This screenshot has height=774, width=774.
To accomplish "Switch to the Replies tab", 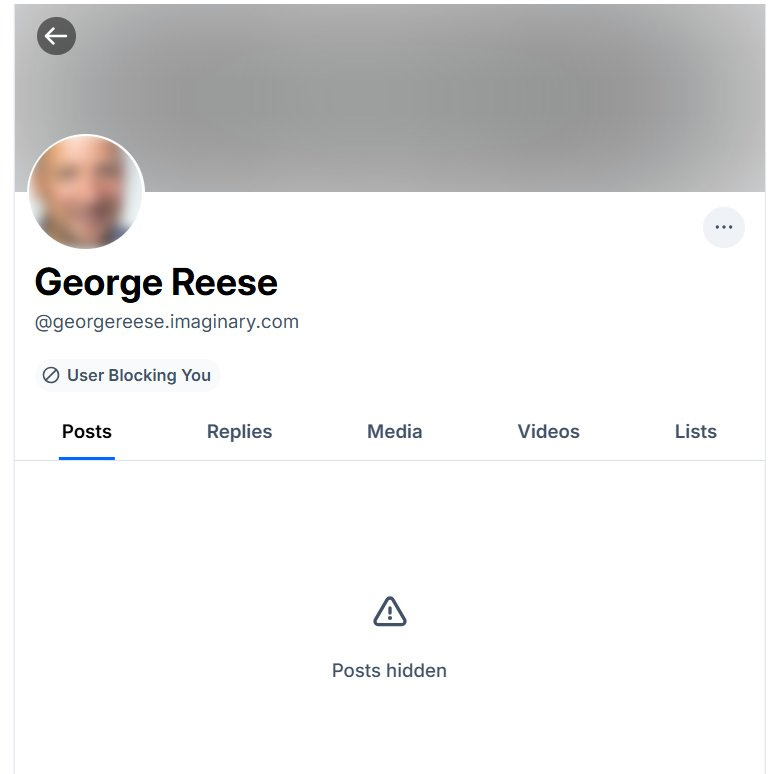I will click(x=239, y=432).
